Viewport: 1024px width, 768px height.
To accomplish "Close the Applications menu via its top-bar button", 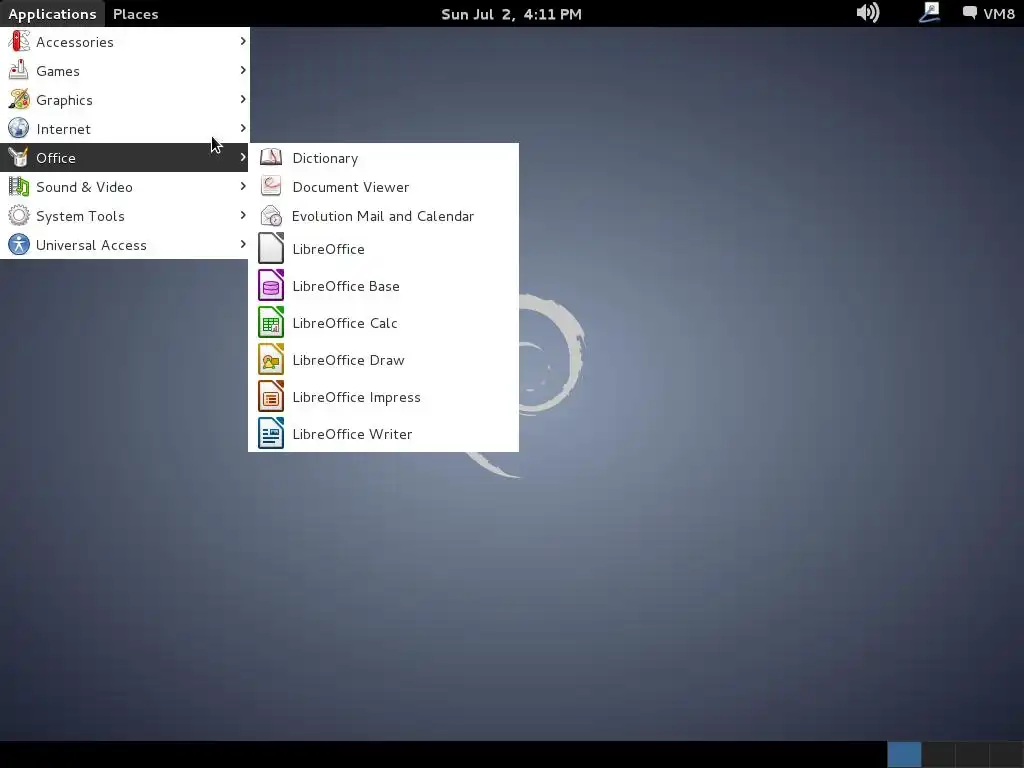I will (52, 14).
